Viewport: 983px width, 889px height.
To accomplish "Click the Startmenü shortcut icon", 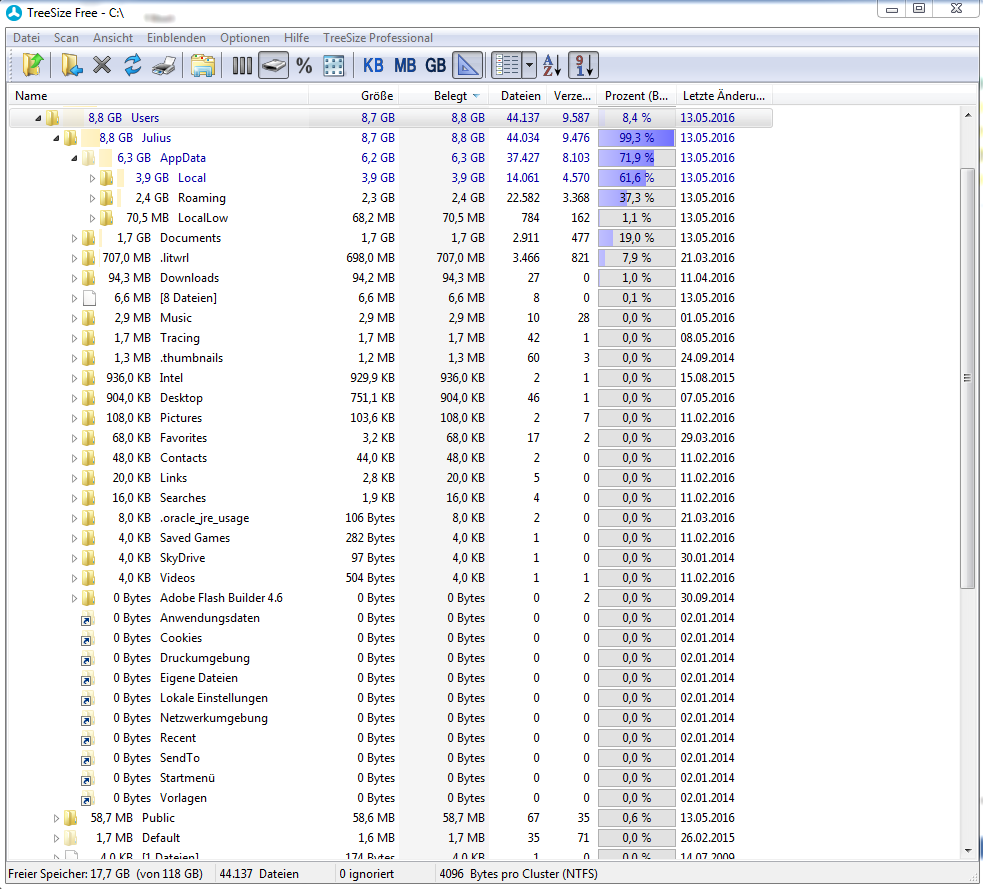I will [88, 779].
